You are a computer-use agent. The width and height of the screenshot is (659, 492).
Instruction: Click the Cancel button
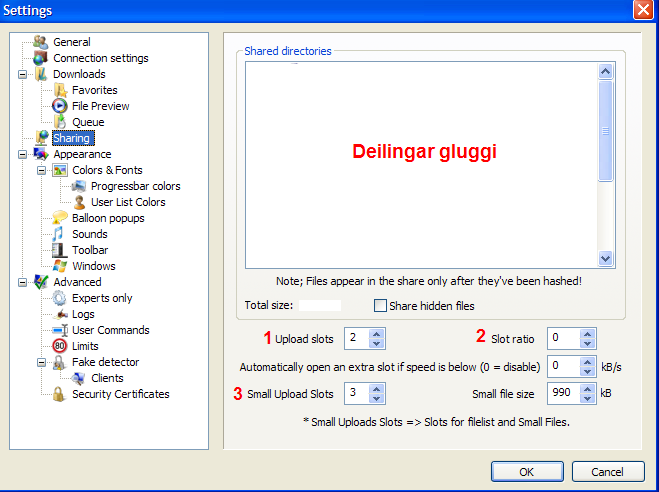tap(607, 471)
